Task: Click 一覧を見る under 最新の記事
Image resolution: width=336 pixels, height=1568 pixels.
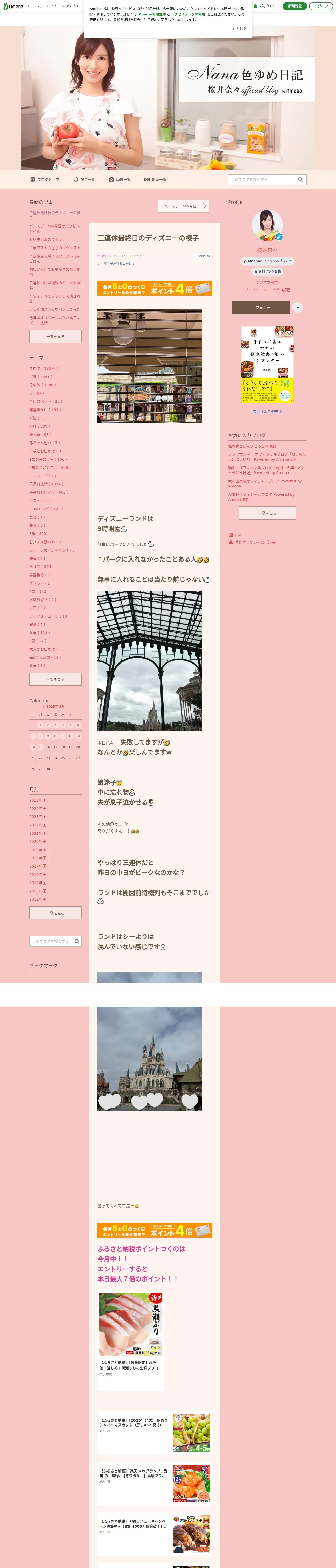Action: pos(55,336)
